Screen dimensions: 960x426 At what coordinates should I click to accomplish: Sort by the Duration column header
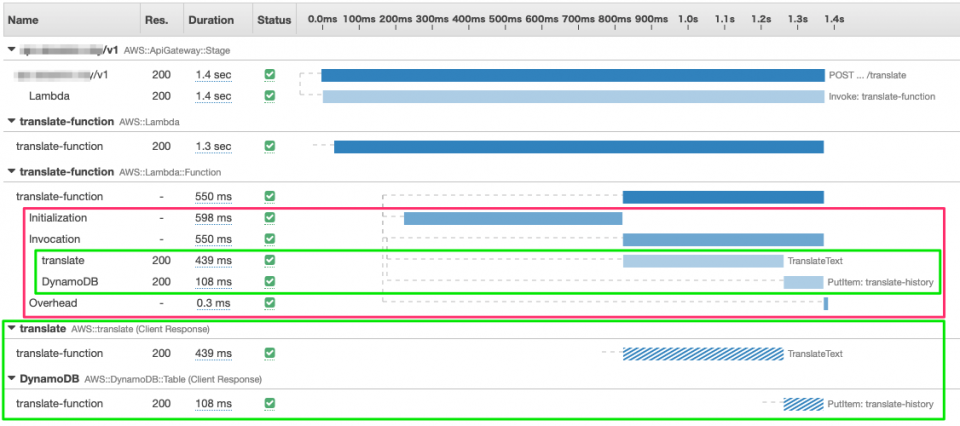click(210, 19)
